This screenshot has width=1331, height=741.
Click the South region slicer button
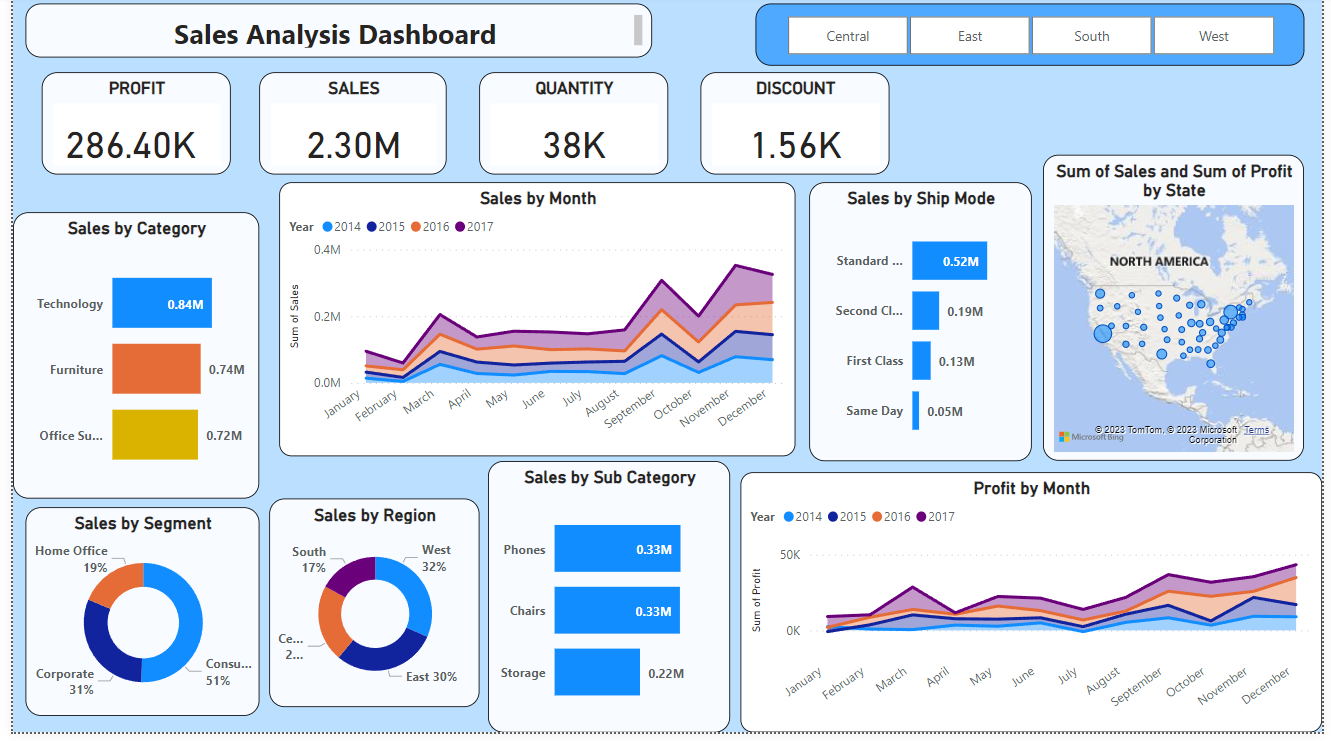click(x=1091, y=35)
